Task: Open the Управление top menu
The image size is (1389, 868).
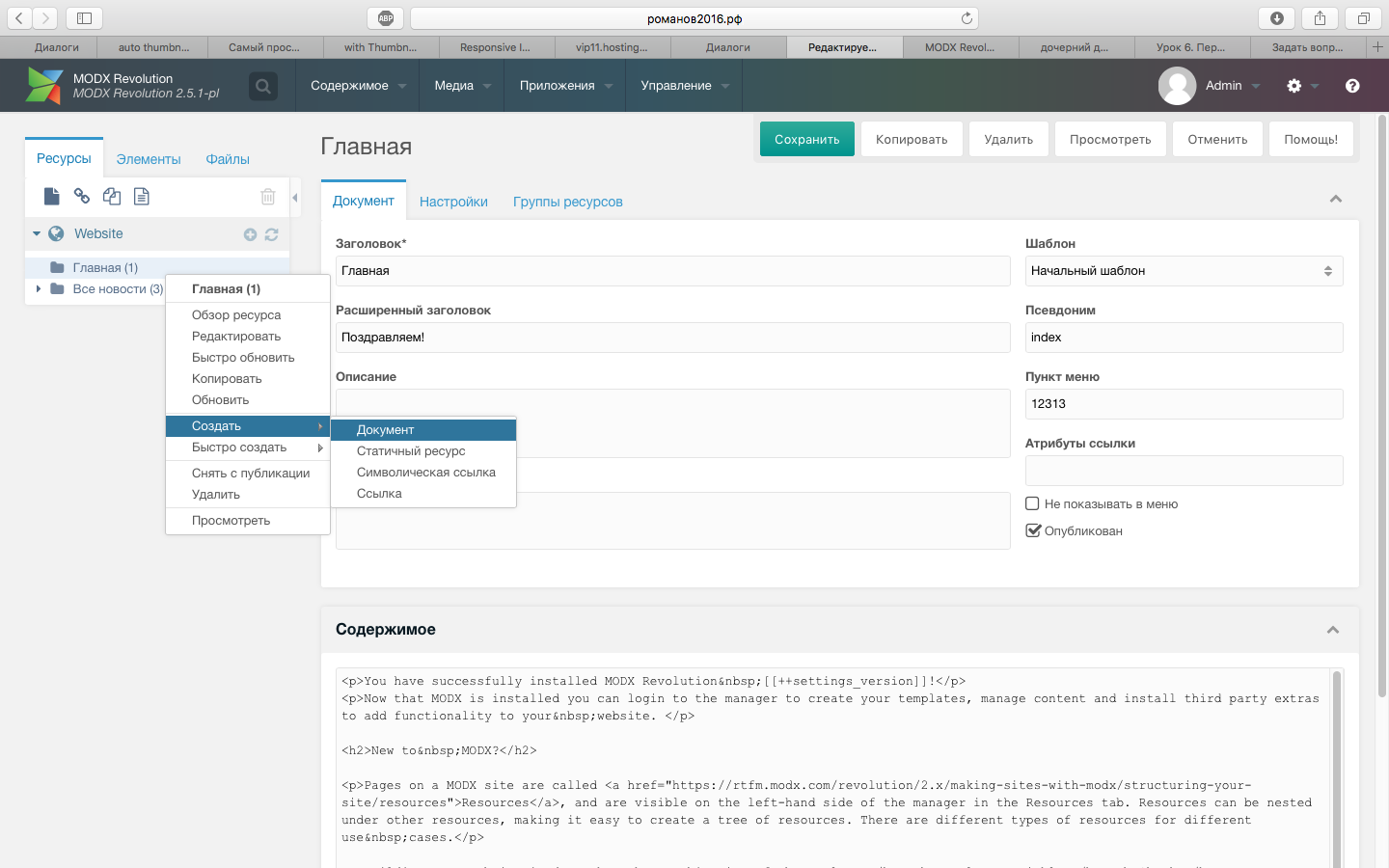Action: click(684, 86)
